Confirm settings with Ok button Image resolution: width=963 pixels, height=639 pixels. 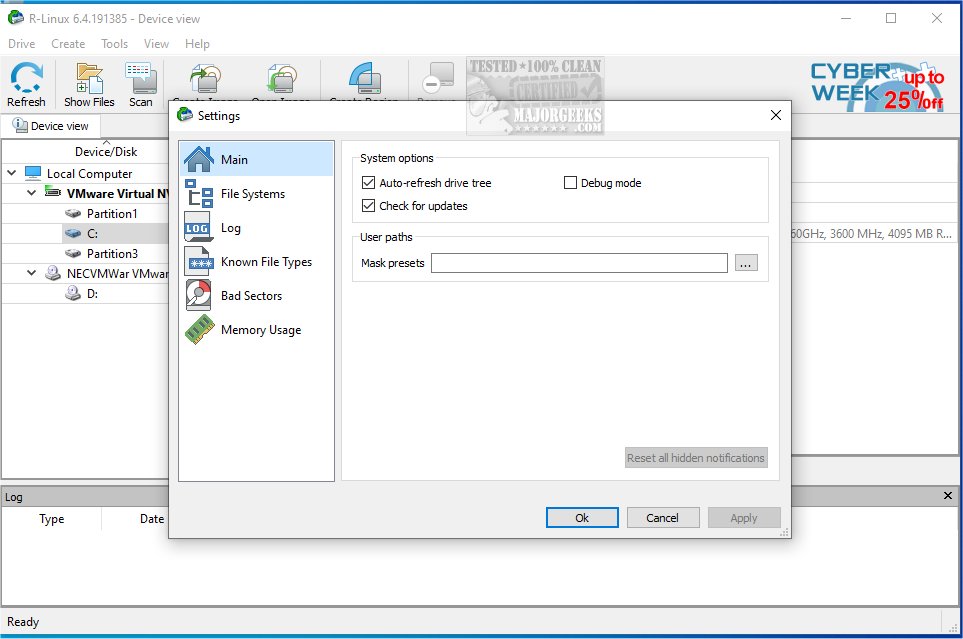click(582, 517)
